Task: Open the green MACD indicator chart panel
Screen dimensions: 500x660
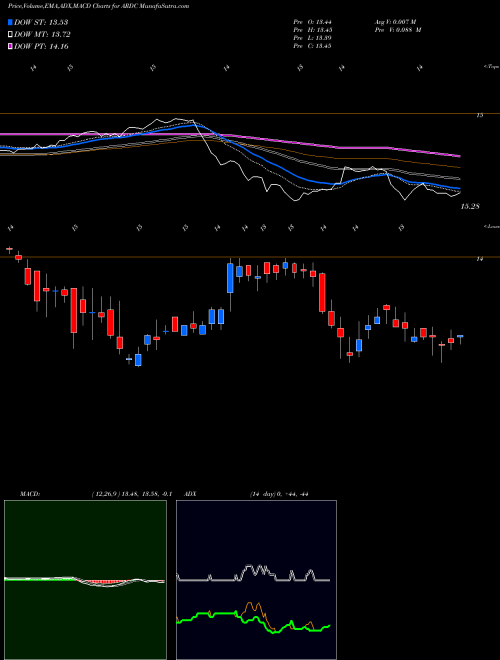Action: coord(85,580)
